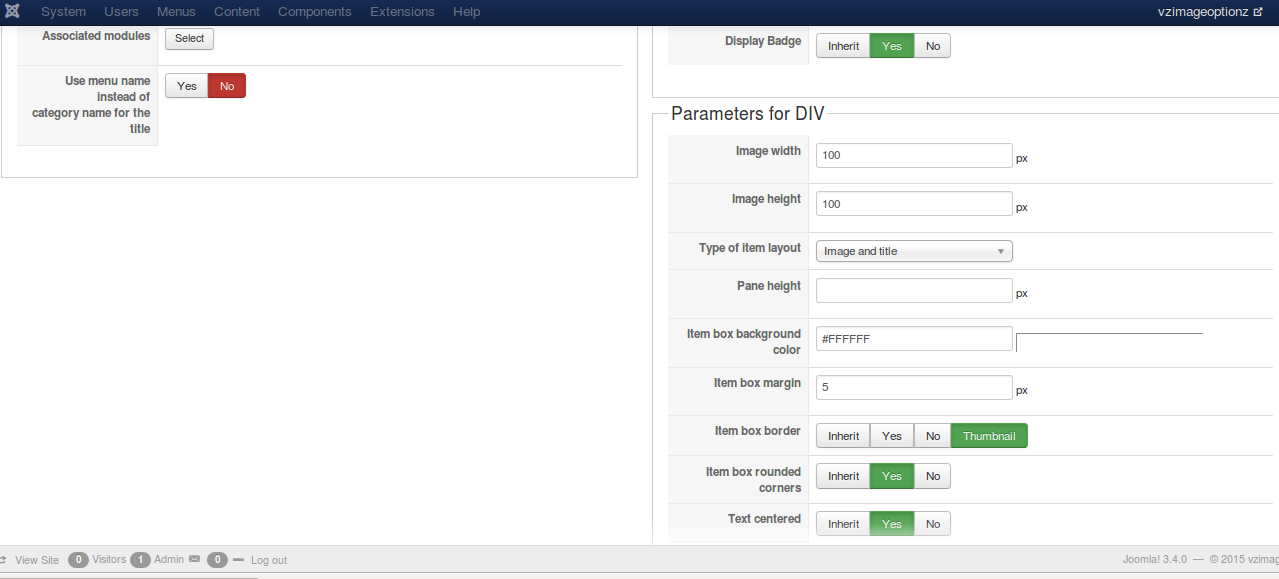Click the external link icon beside vzimageoptionz
1279x579 pixels.
[1258, 12]
